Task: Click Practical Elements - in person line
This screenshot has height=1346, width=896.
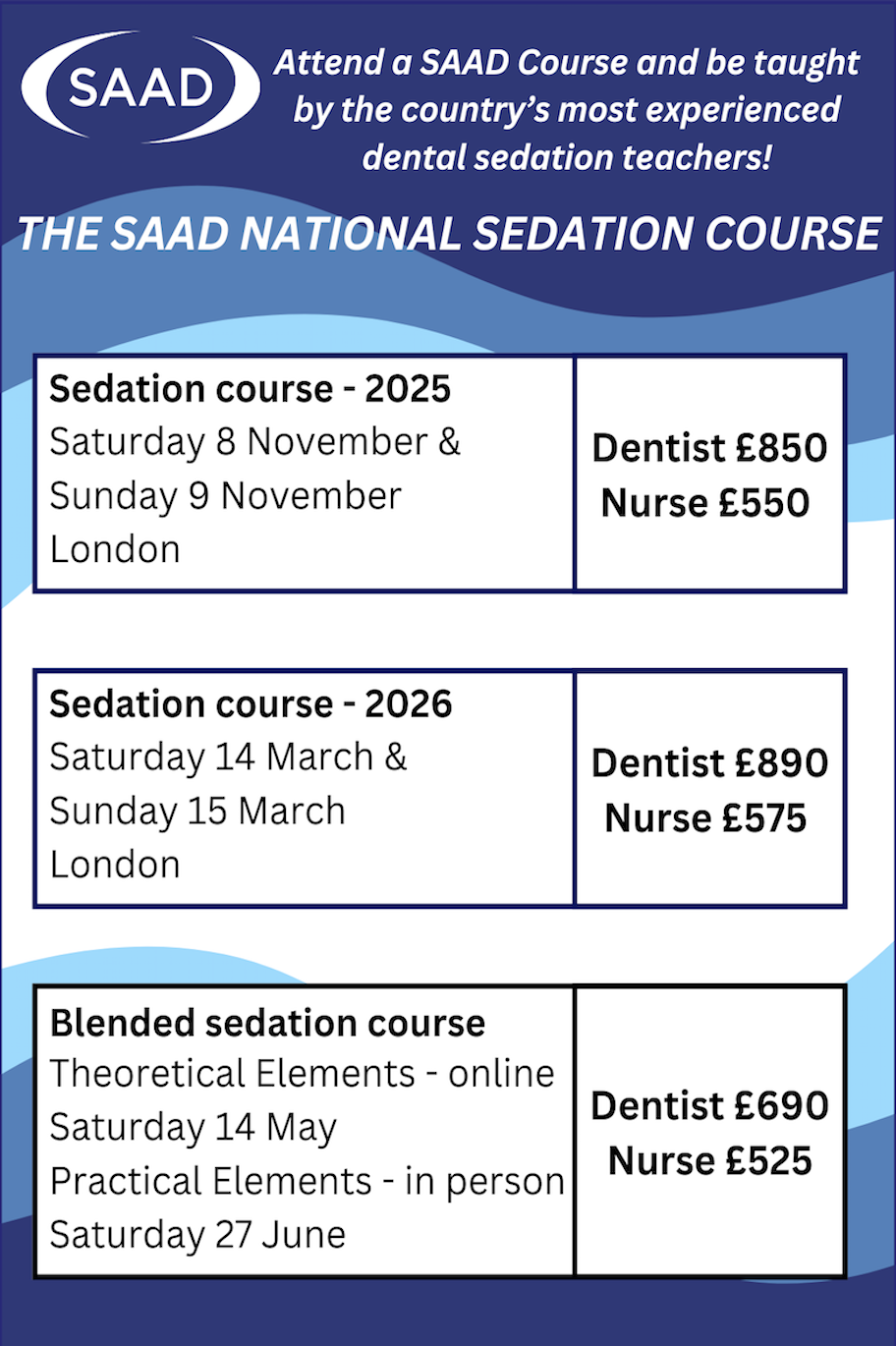Action: 308,1182
